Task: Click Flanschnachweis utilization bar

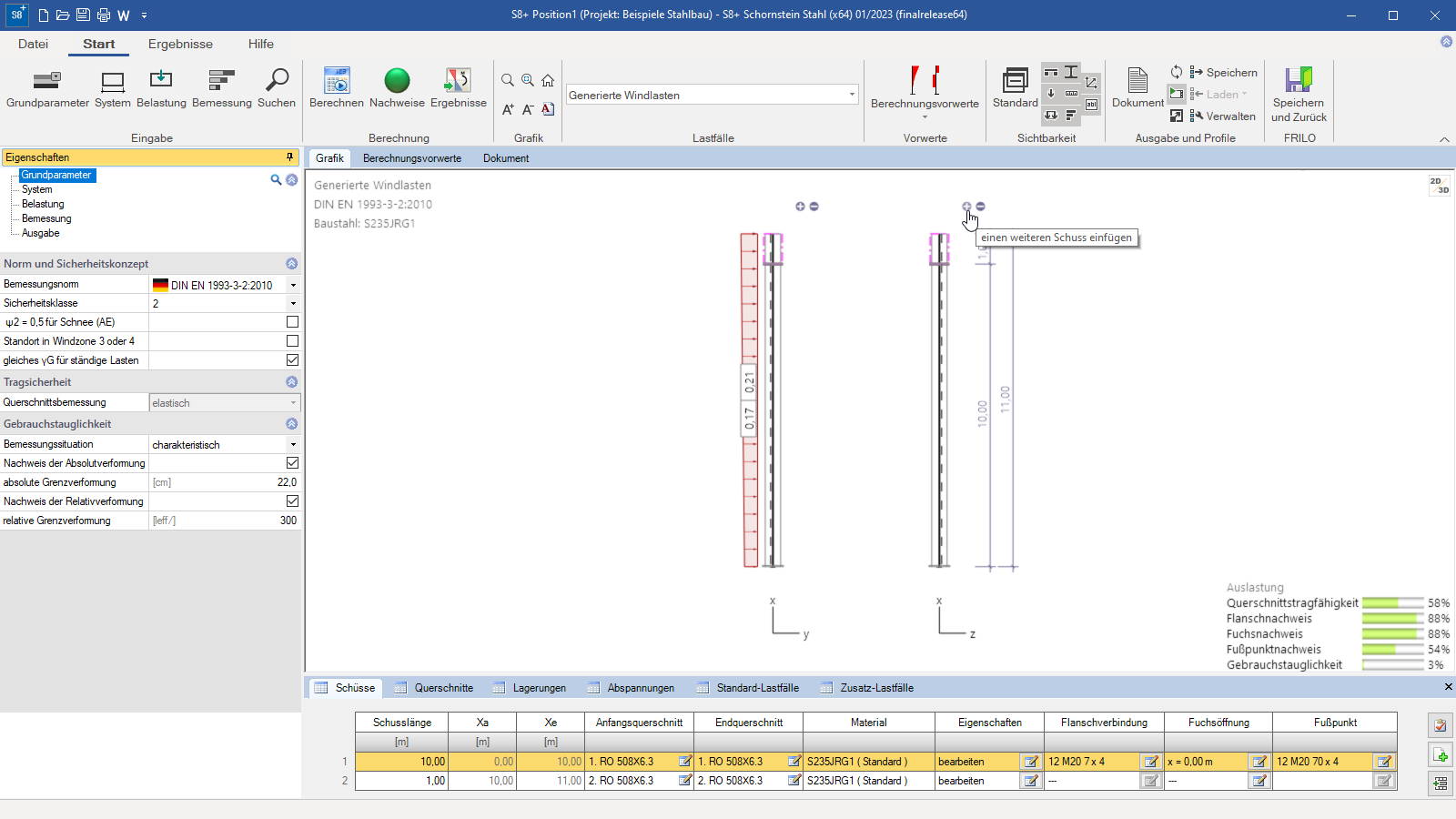Action: [1392, 619]
